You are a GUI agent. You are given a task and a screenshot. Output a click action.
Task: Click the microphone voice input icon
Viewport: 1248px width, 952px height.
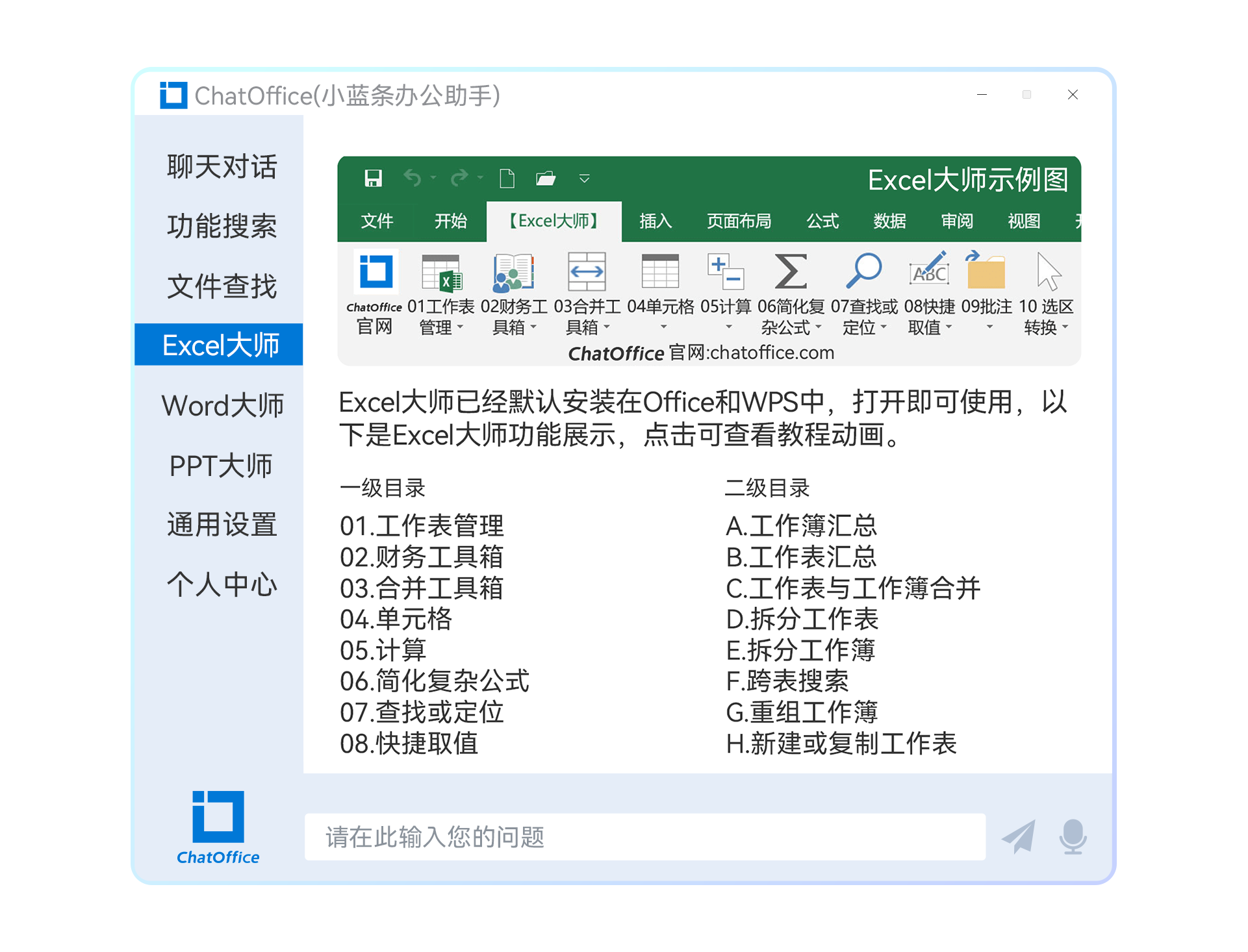coord(1073,836)
